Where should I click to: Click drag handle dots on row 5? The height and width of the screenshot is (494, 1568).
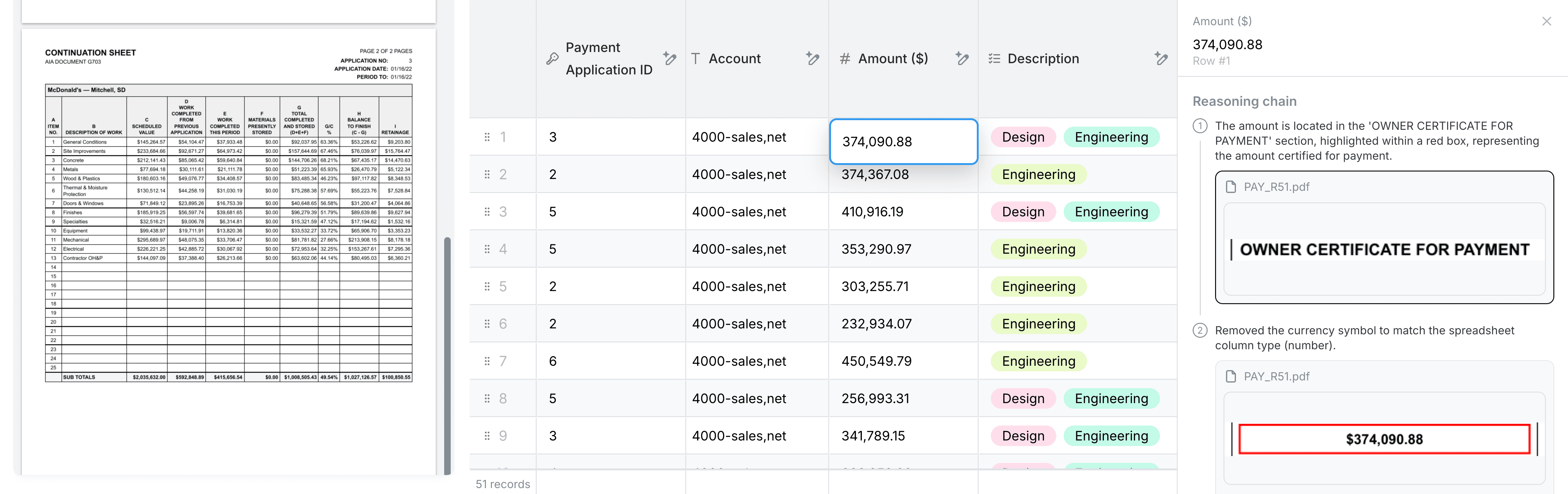click(x=487, y=287)
